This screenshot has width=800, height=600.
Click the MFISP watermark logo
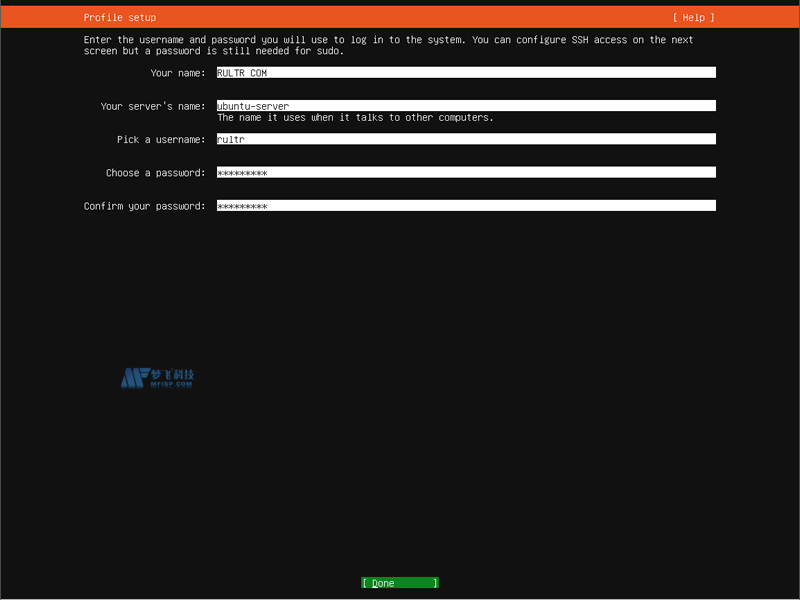[160, 378]
